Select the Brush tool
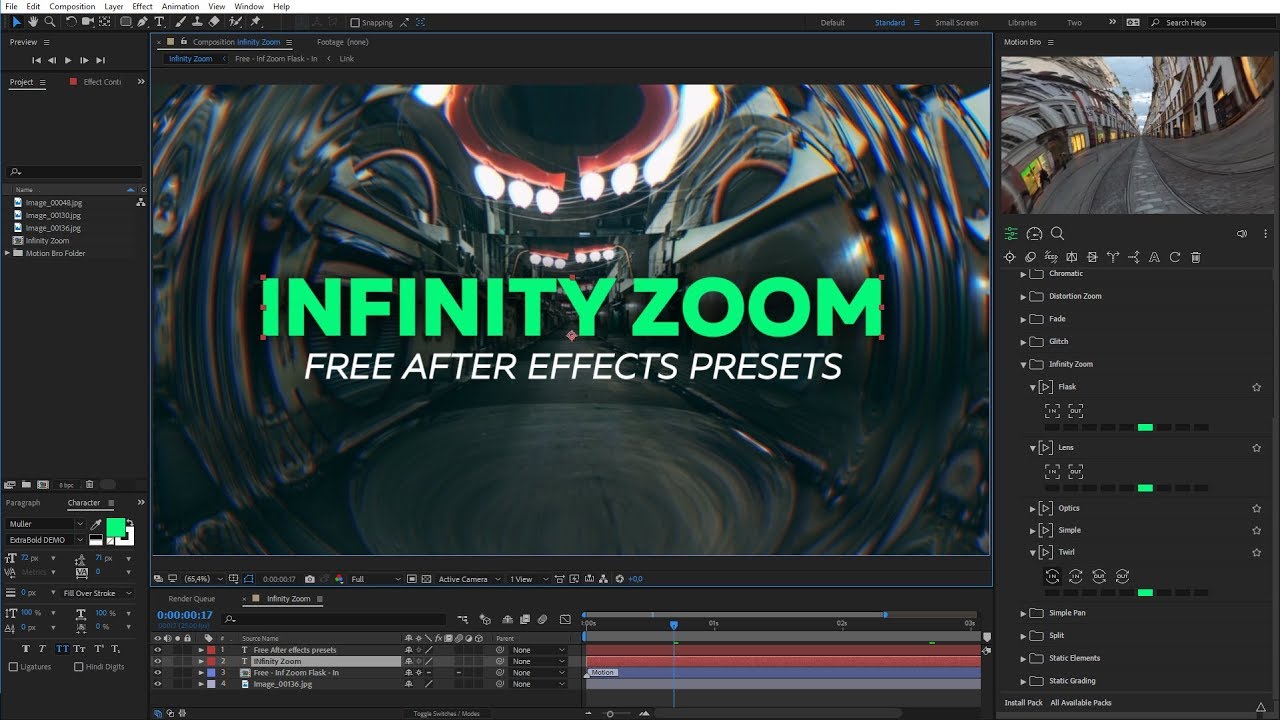 180,21
